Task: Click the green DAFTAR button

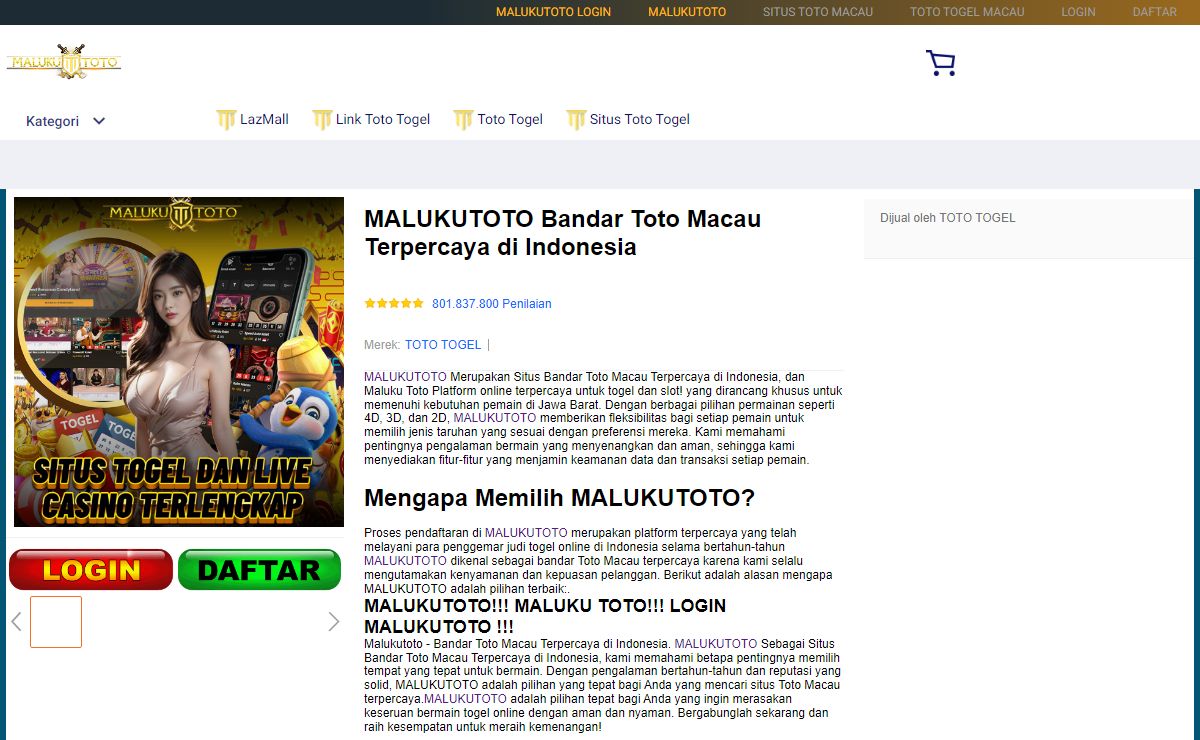Action: point(259,570)
